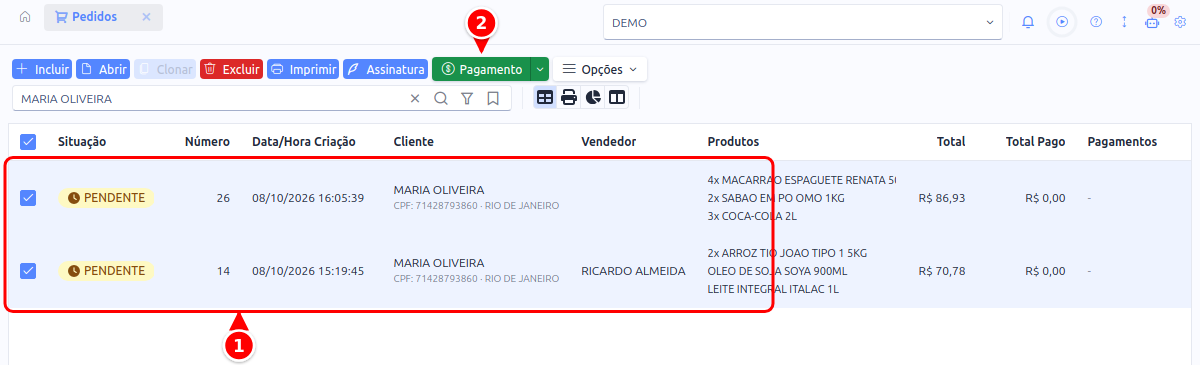Click the green Pagamento button
Image resolution: width=1200 pixels, height=365 pixels.
tap(481, 69)
